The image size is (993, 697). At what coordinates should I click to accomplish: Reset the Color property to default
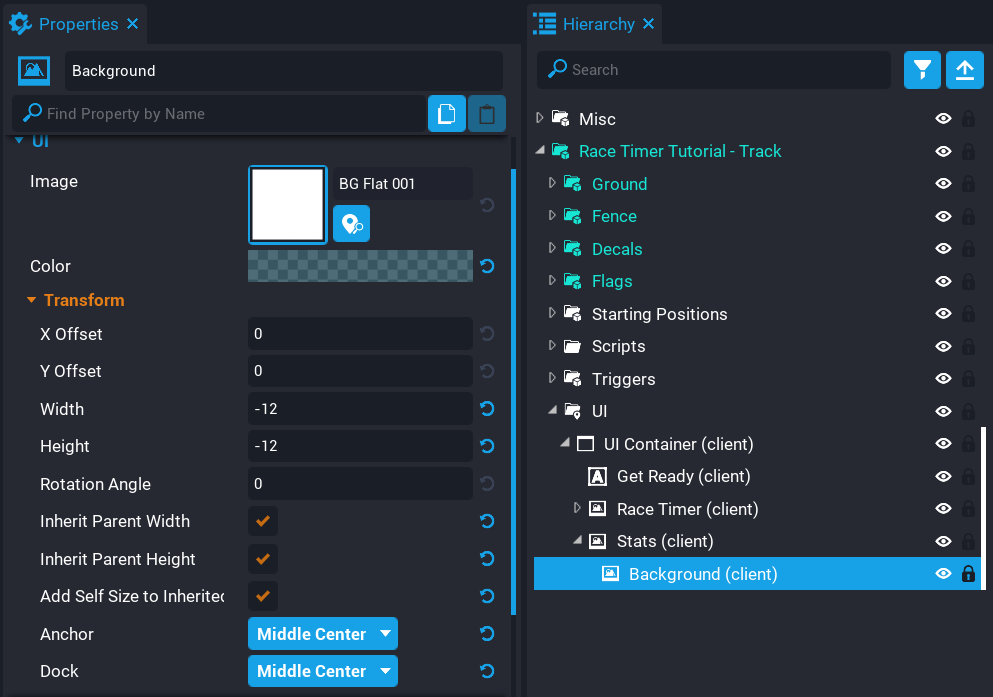(x=487, y=266)
